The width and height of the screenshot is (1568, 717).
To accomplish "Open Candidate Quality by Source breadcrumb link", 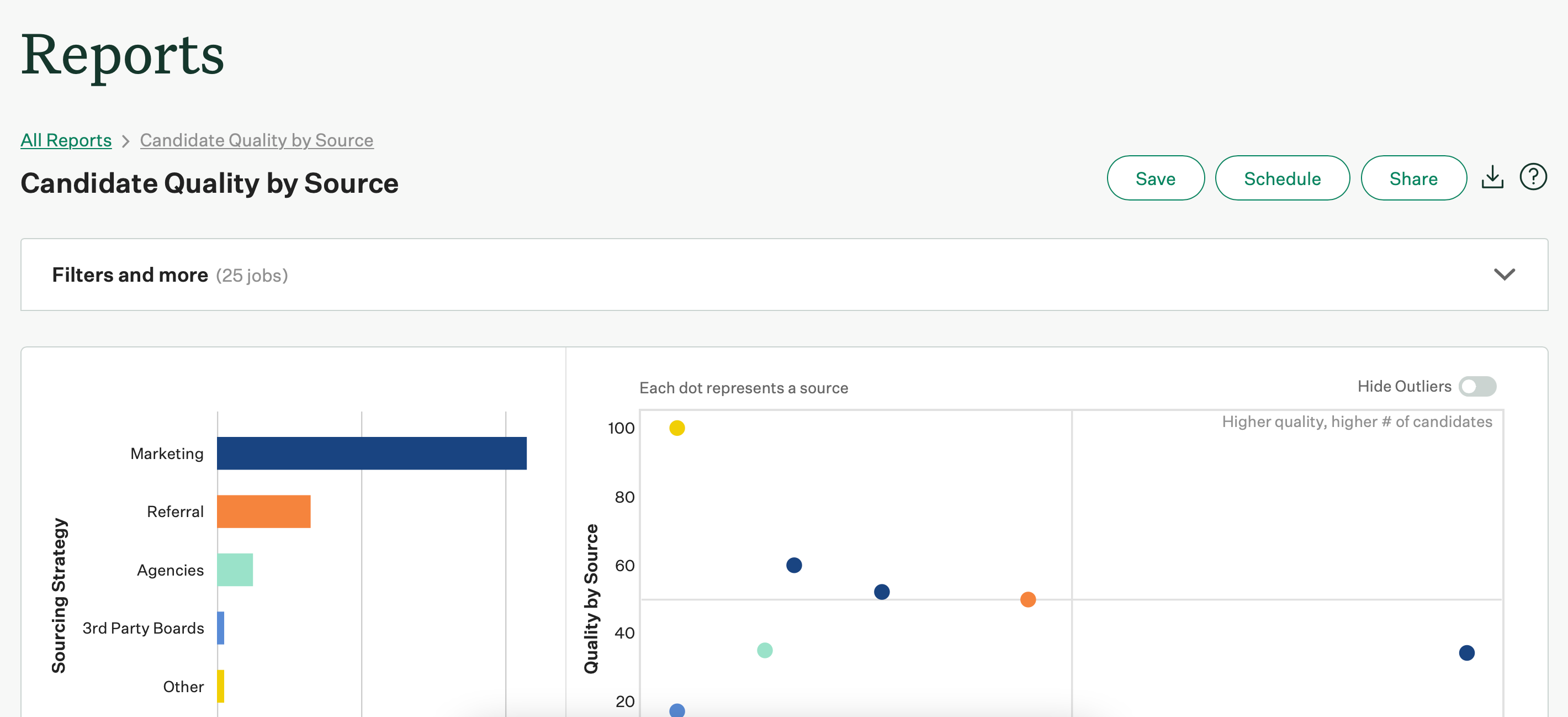I will (256, 140).
